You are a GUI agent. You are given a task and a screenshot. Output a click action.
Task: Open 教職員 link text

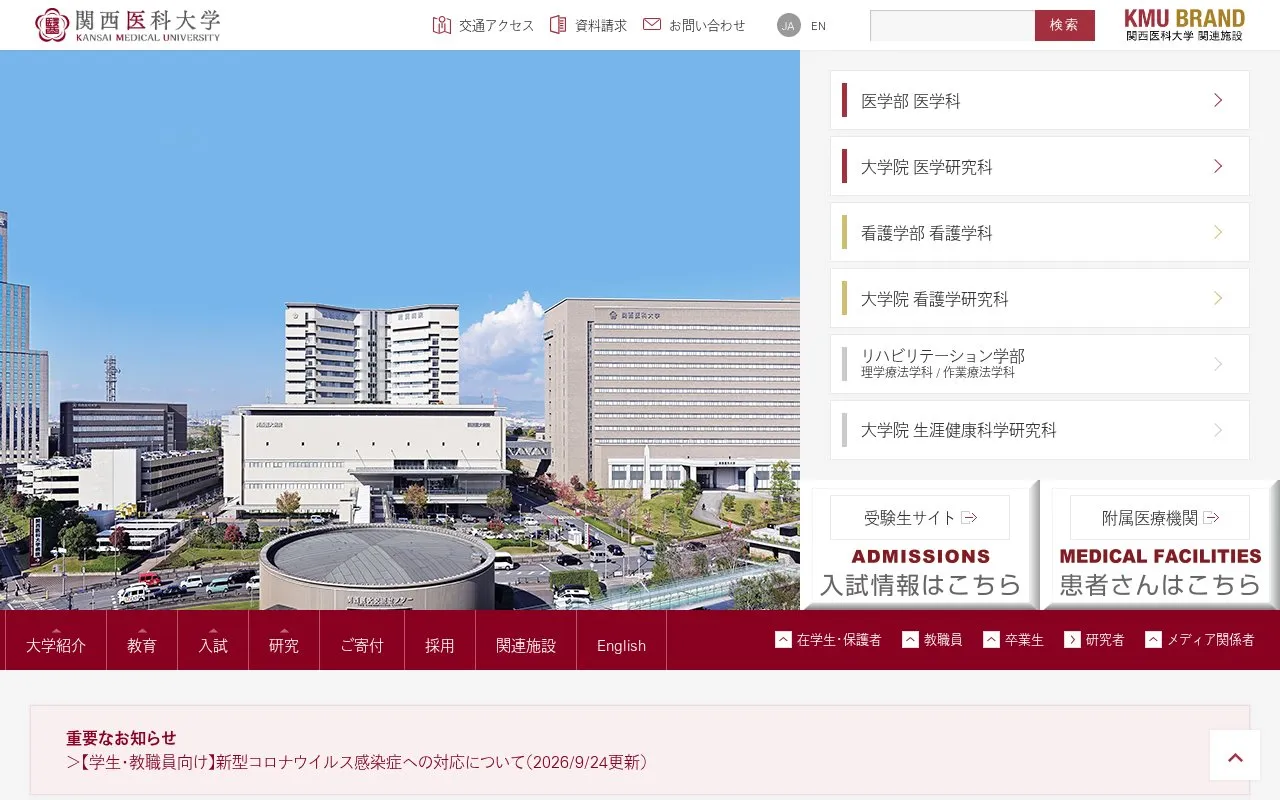[943, 640]
